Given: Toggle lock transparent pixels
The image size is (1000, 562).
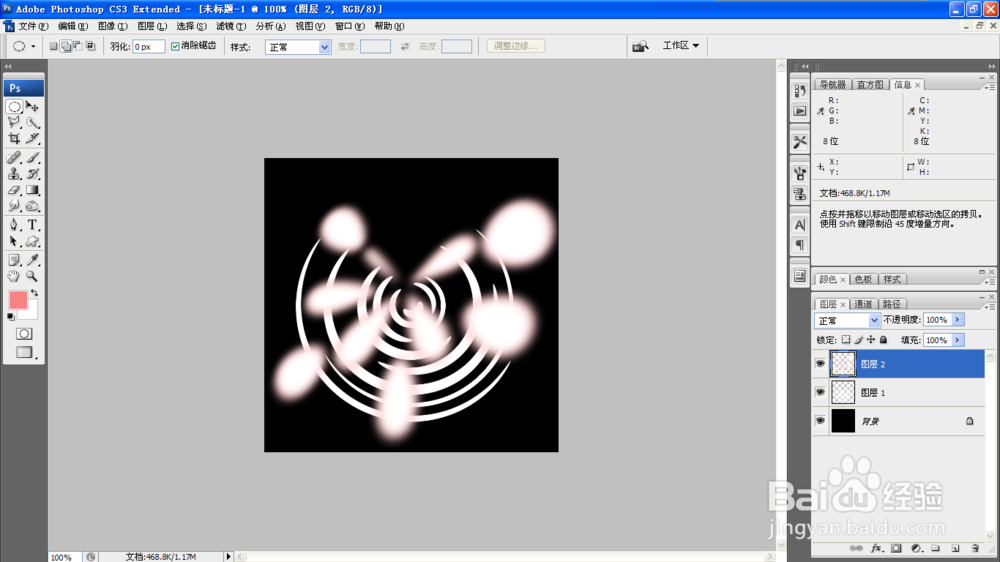Looking at the screenshot, I should pos(846,340).
